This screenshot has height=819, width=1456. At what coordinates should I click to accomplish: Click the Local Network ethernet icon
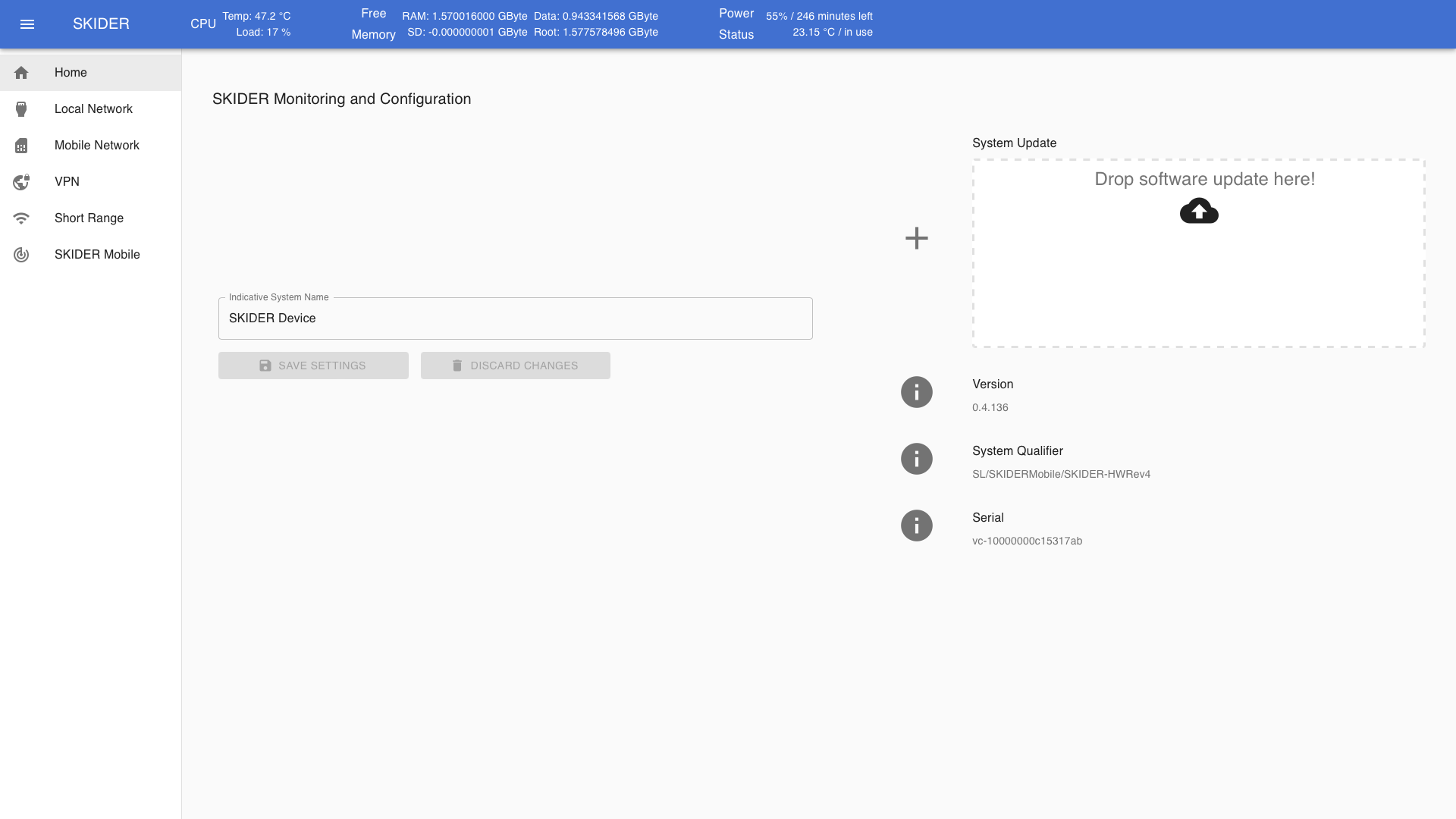[x=21, y=109]
